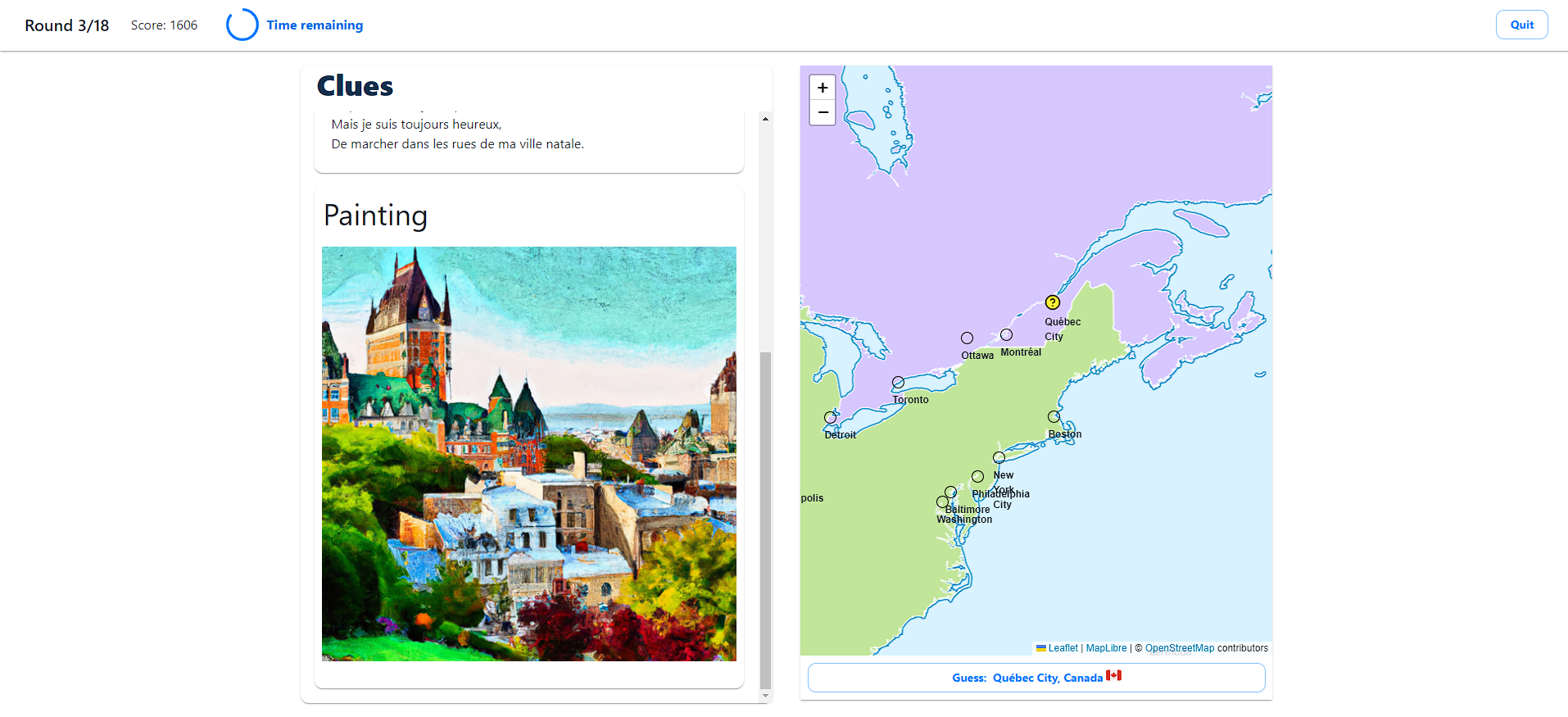Select the Toronto city marker
This screenshot has width=1568, height=717.
(x=898, y=382)
